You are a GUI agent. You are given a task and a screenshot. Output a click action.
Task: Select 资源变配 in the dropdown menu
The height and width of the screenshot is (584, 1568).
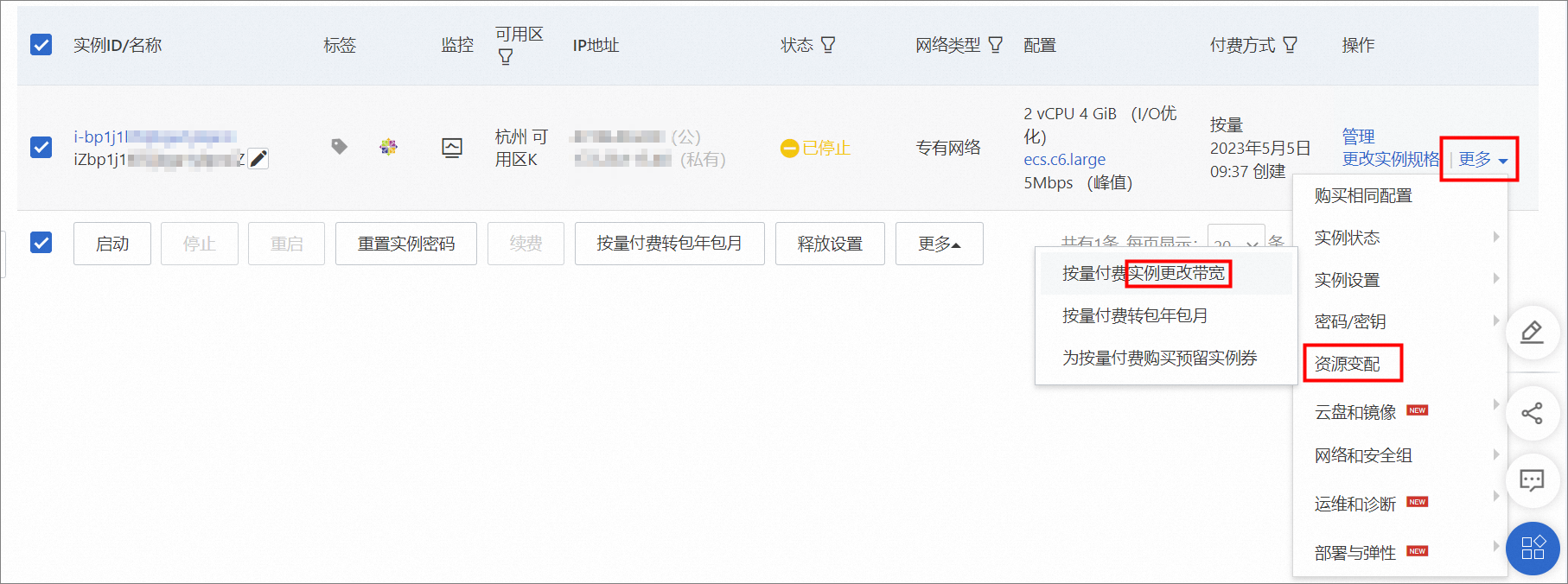tap(1348, 364)
